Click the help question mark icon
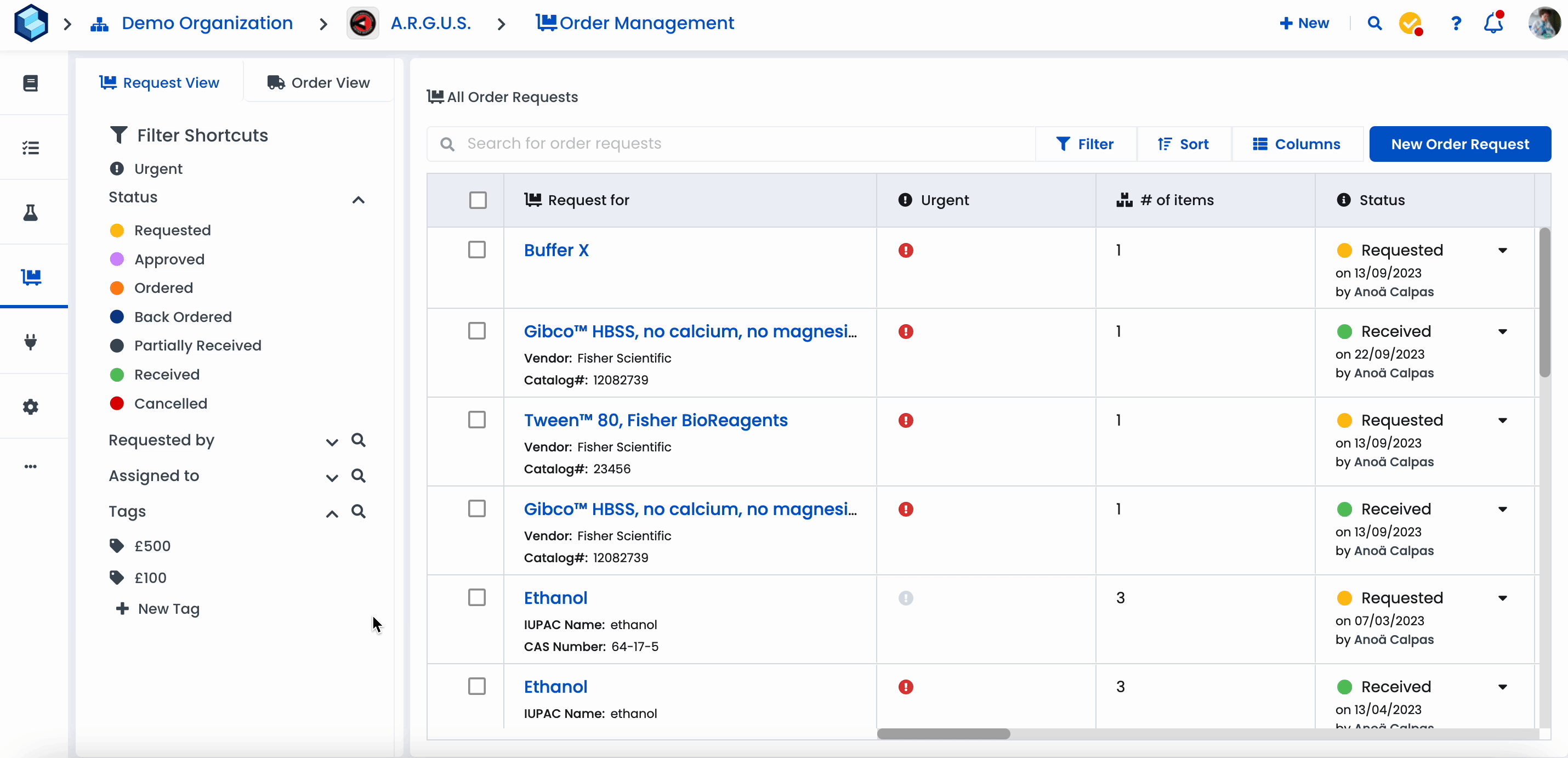The height and width of the screenshot is (758, 1568). [x=1456, y=23]
